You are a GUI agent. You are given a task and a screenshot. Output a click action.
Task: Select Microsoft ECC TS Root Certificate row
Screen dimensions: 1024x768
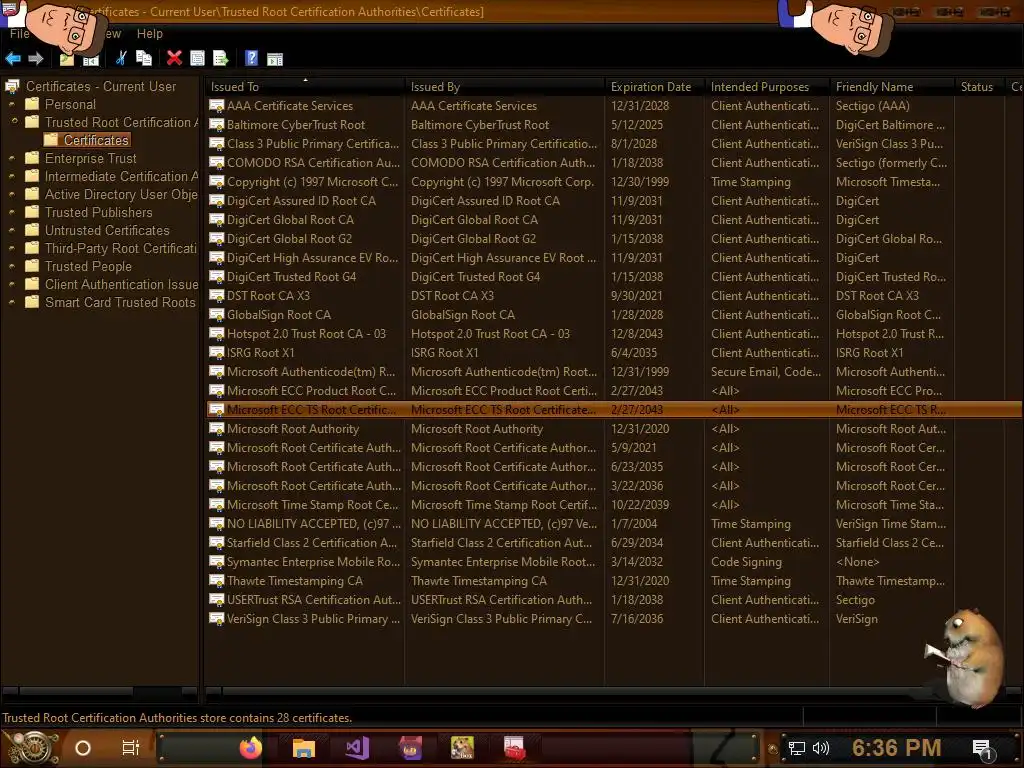click(x=614, y=410)
